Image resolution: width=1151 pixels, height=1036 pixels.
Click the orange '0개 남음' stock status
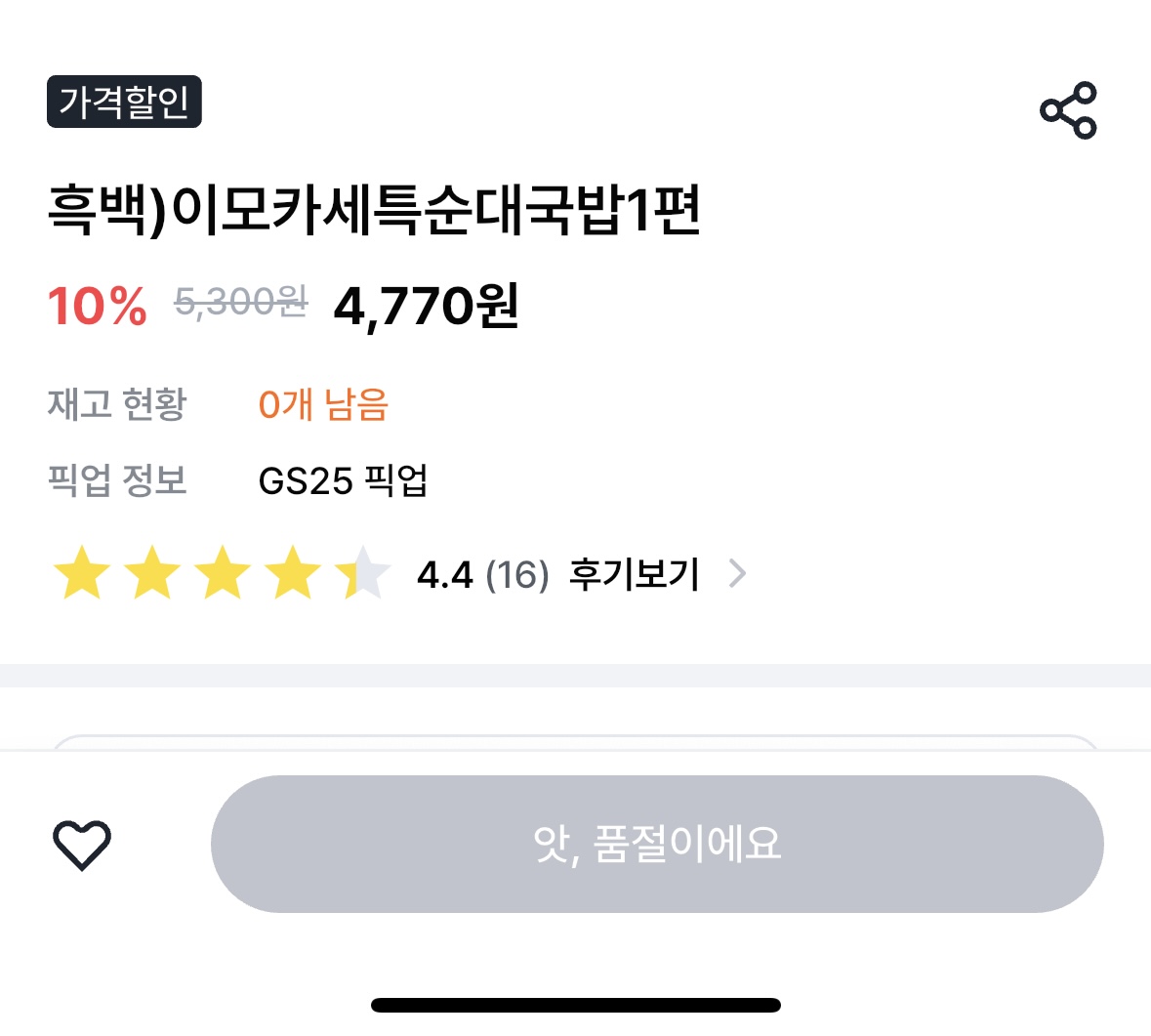coord(323,404)
